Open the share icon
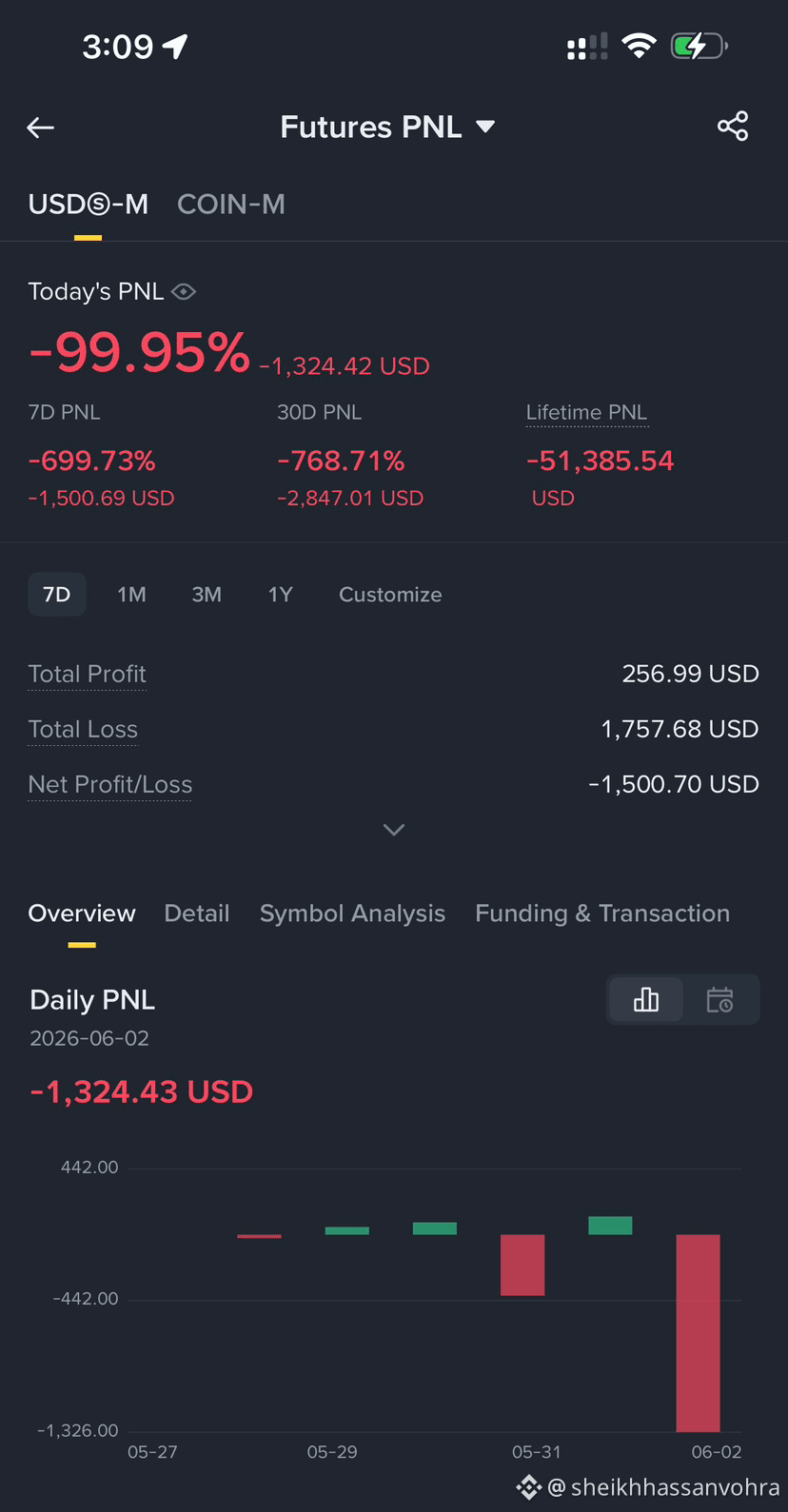The width and height of the screenshot is (788, 1512). pos(733,127)
